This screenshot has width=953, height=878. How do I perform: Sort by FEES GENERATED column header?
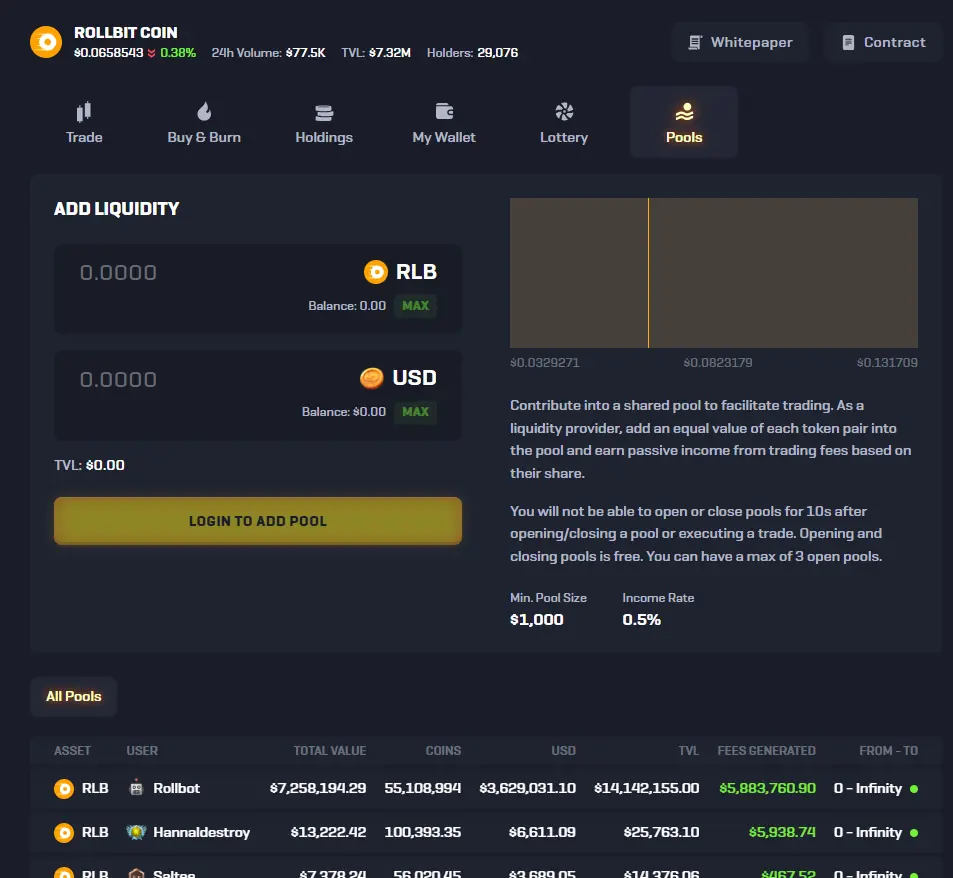tap(766, 751)
